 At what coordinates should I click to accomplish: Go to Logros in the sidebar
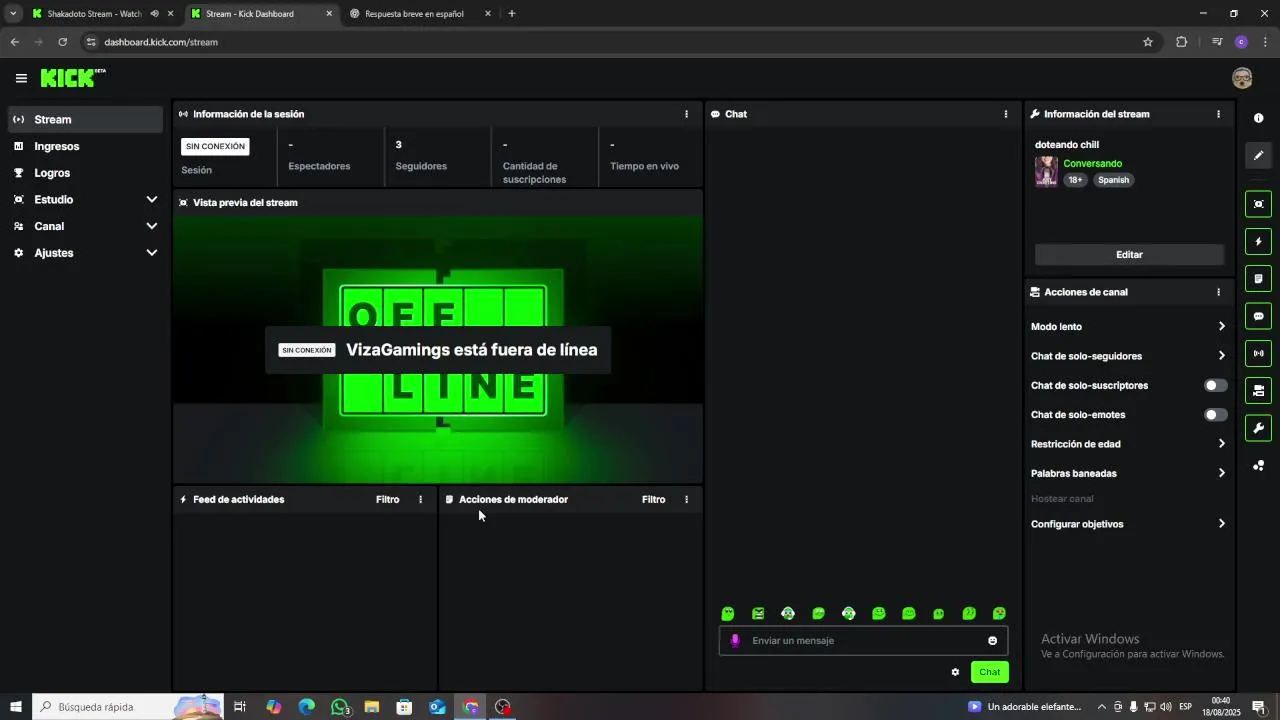[85, 173]
